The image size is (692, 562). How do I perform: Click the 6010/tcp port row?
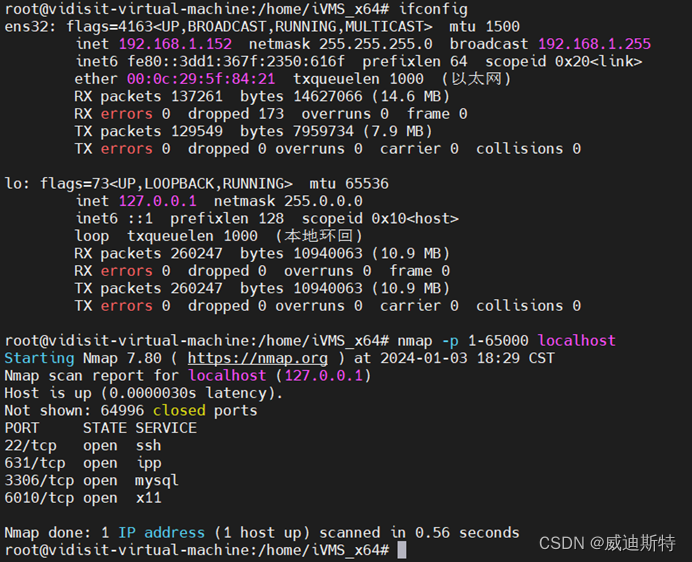pyautogui.click(x=83, y=498)
